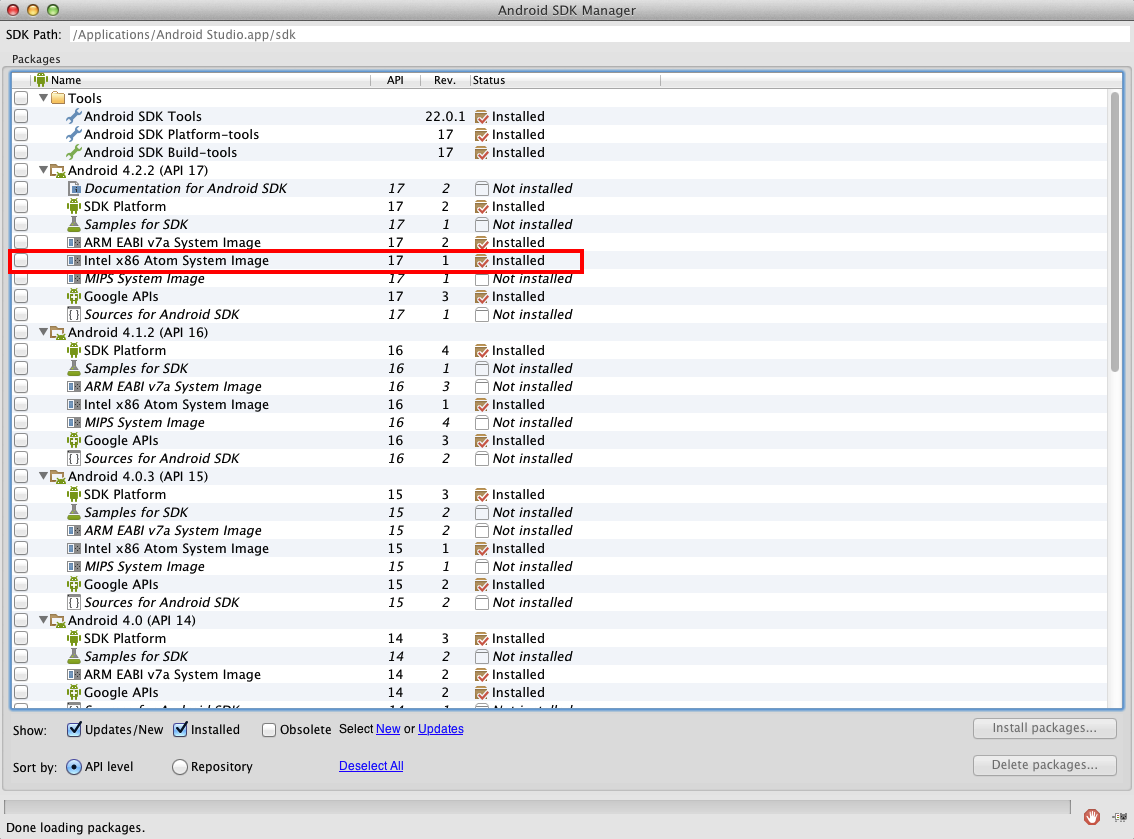Click the Delete packages button
1134x839 pixels.
pyautogui.click(x=1044, y=765)
